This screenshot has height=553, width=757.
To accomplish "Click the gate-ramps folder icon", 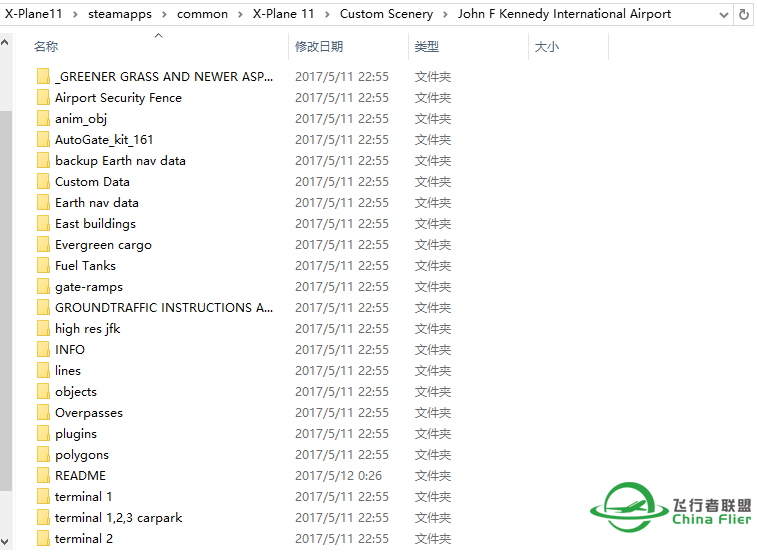I will tap(43, 286).
